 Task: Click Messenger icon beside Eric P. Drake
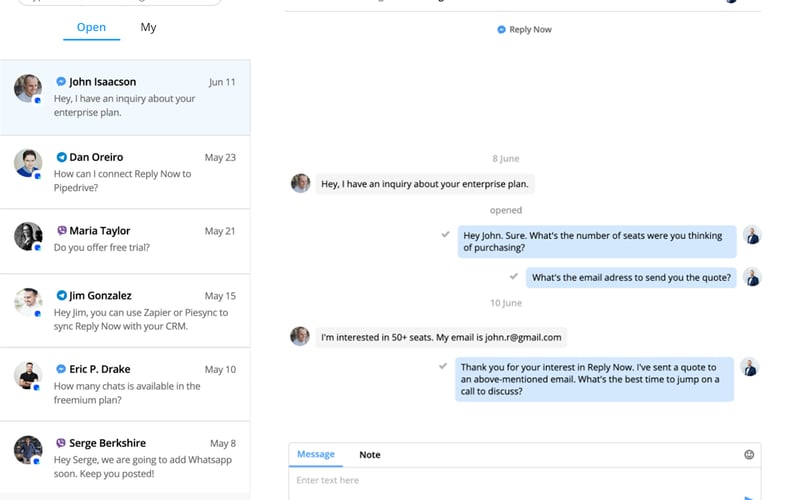click(61, 369)
